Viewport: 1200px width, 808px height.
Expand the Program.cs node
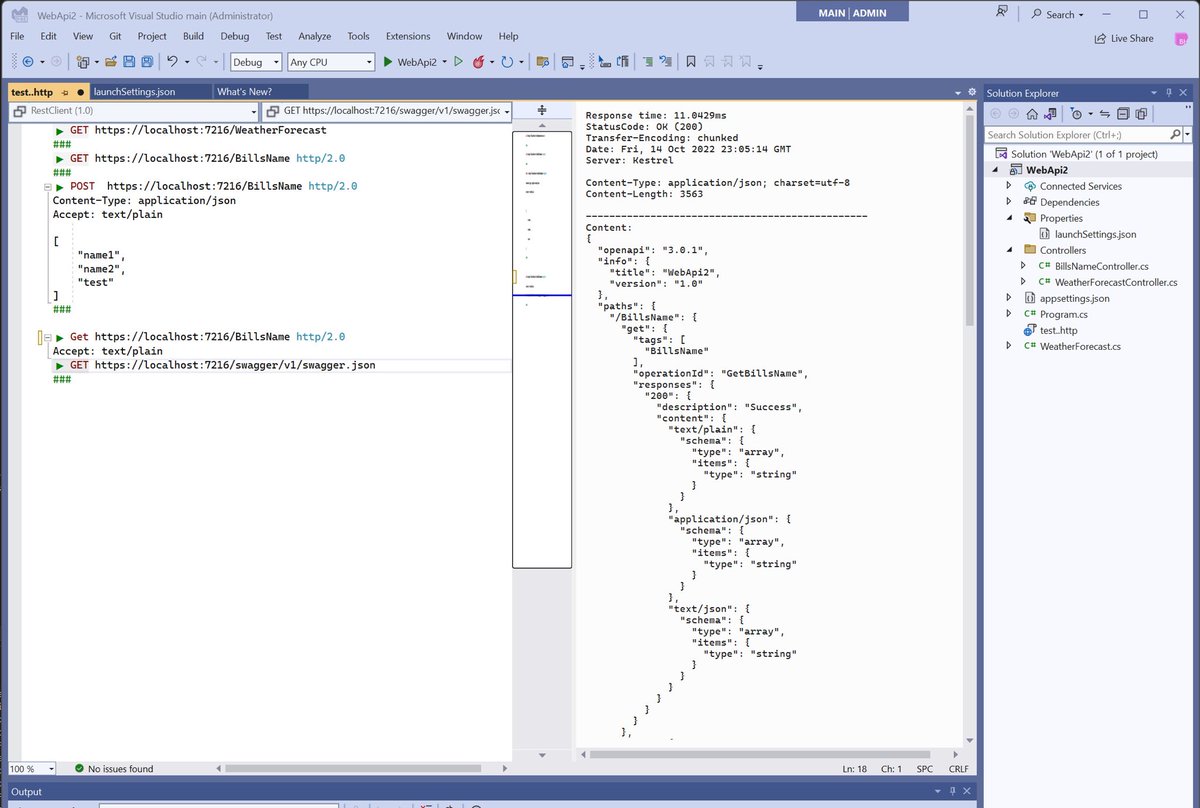point(1011,314)
